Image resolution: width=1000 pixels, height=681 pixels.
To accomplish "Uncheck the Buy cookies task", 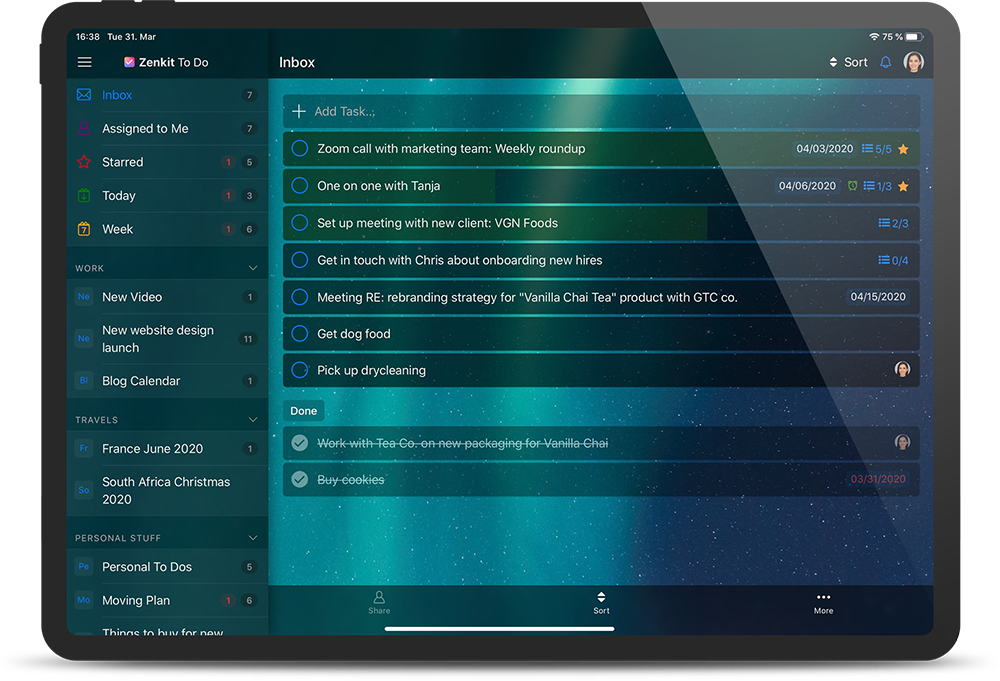I will (x=300, y=480).
